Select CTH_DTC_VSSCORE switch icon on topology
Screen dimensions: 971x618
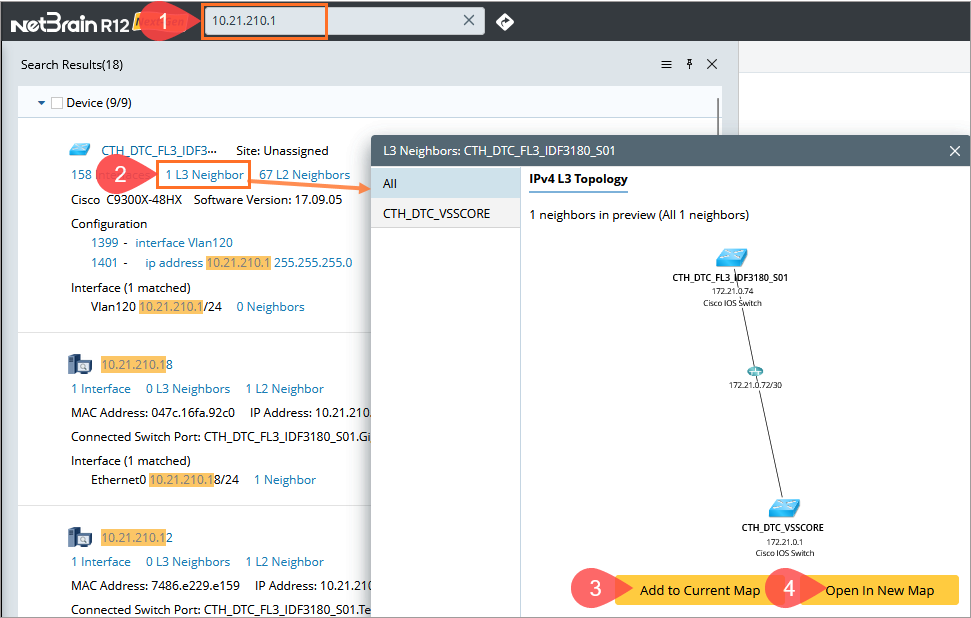[x=784, y=508]
